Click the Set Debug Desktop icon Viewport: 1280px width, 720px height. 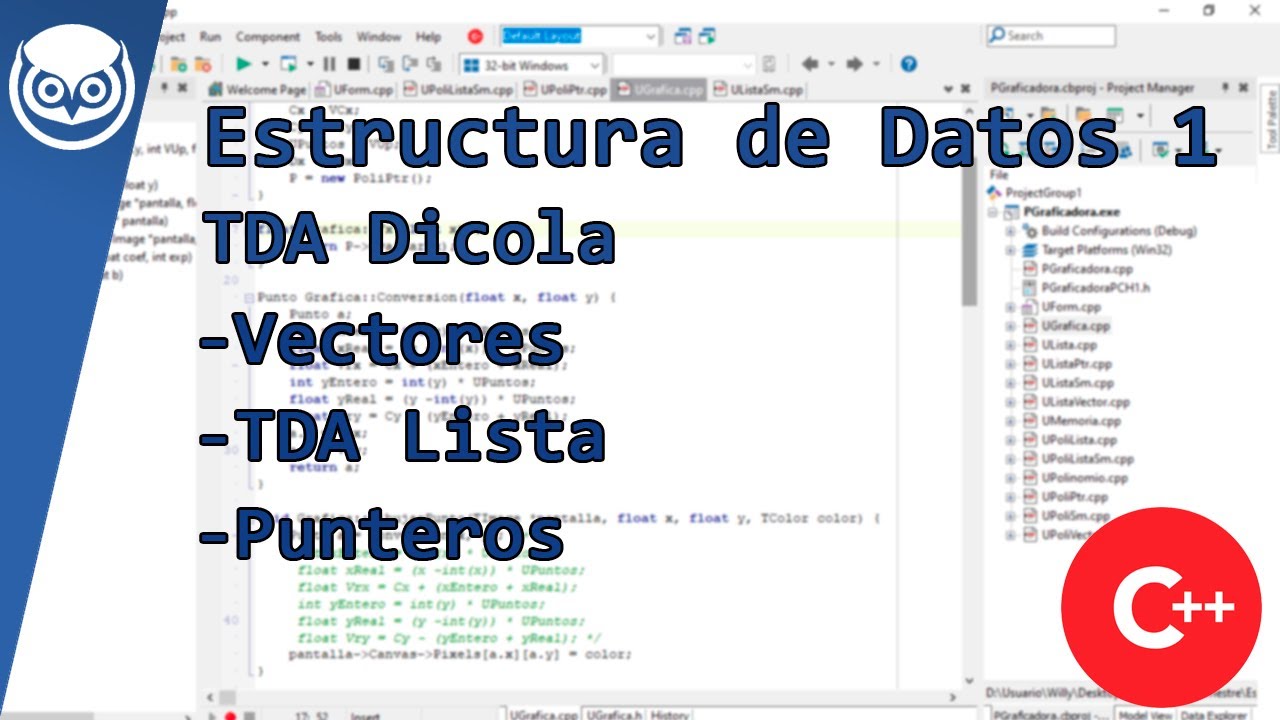click(707, 36)
